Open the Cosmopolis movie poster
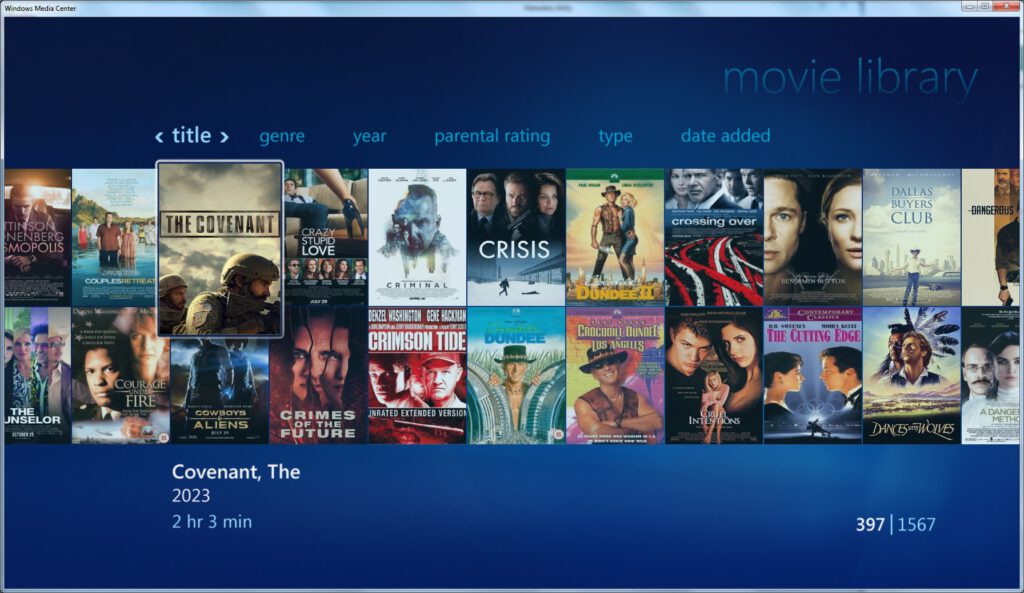The height and width of the screenshot is (593, 1024). tap(37, 237)
